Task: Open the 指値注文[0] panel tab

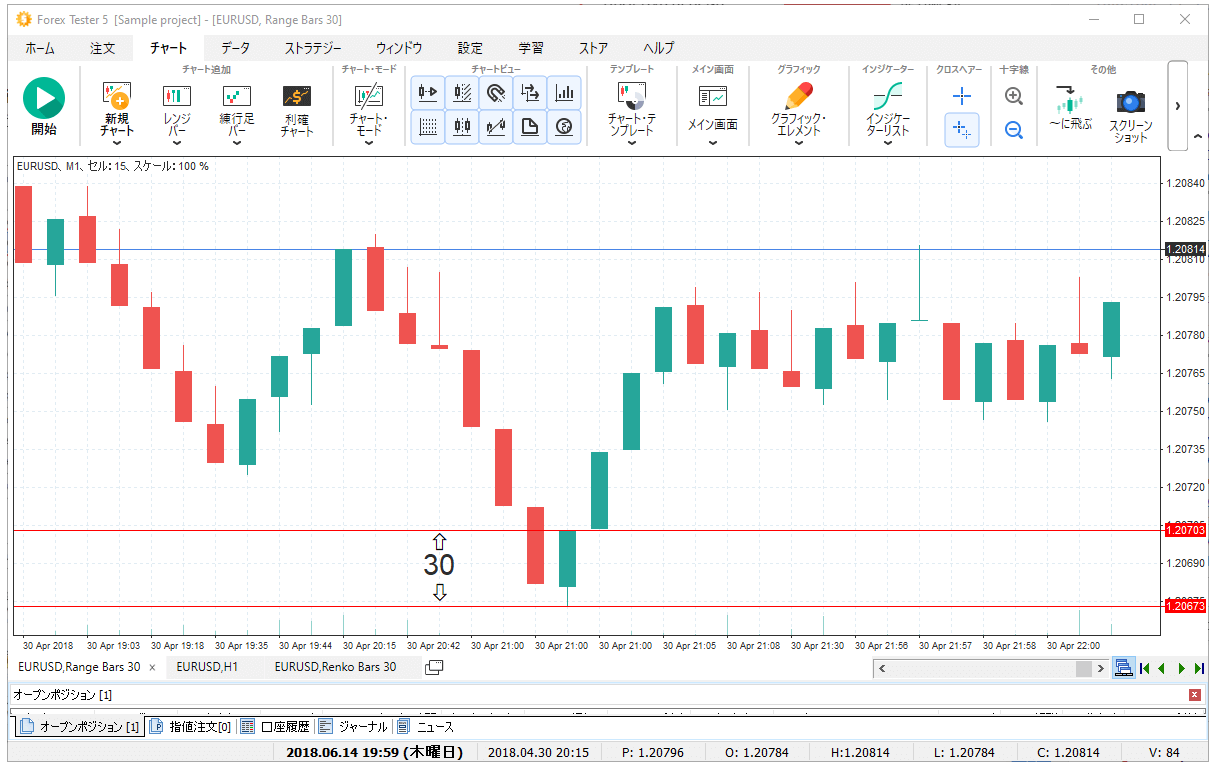Action: (190, 727)
